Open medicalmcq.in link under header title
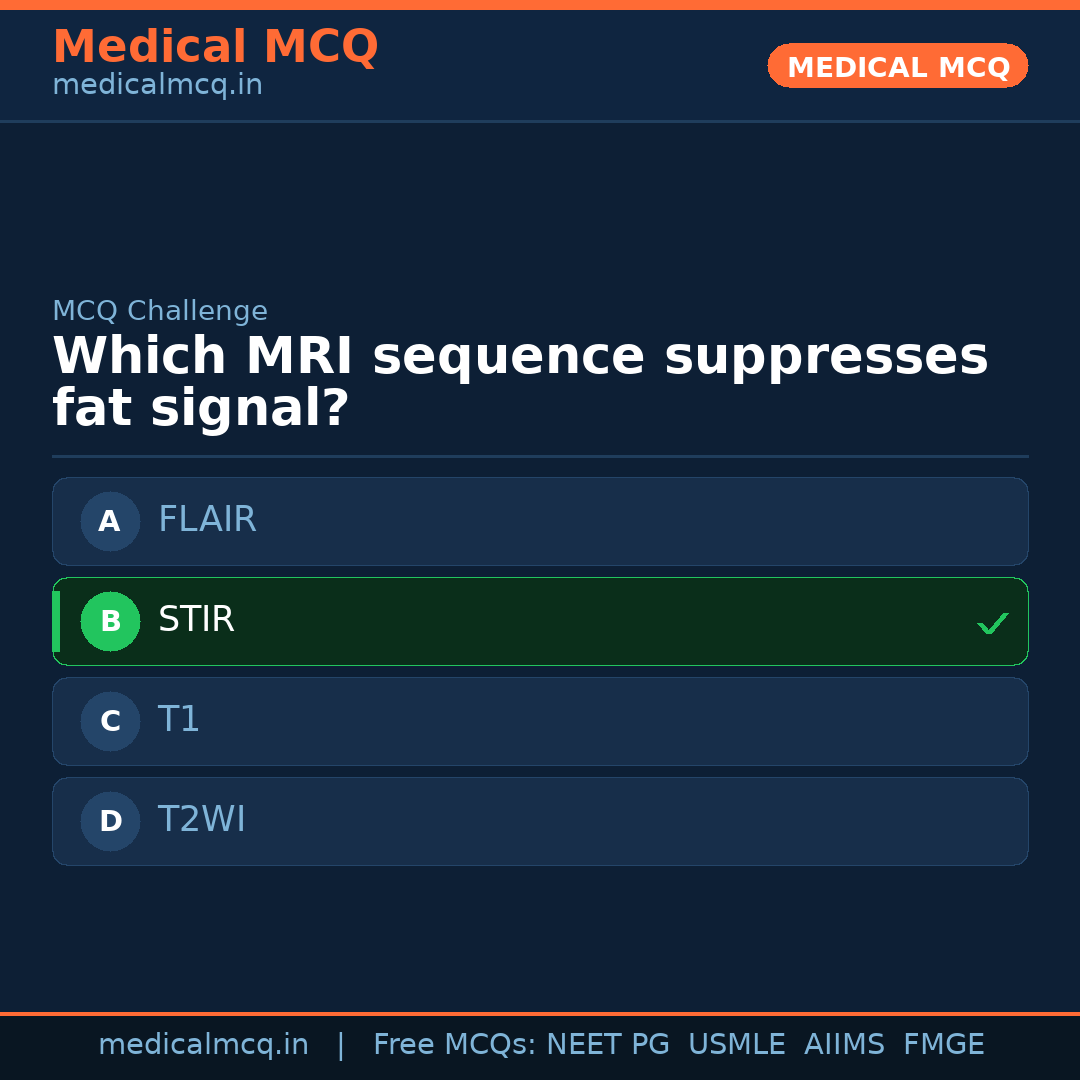1080x1080 pixels. point(157,86)
